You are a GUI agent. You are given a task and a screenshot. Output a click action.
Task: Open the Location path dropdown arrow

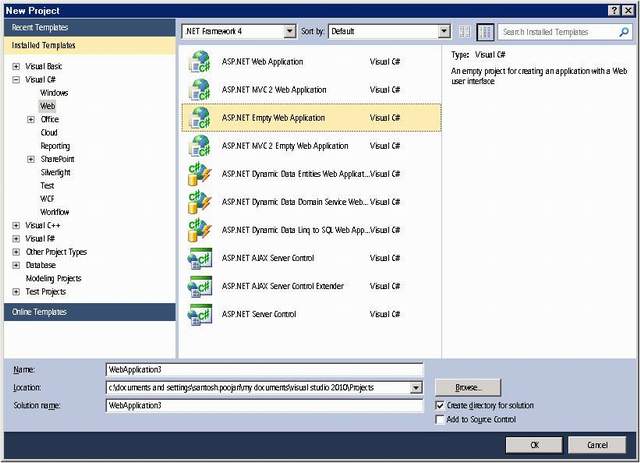[416, 387]
